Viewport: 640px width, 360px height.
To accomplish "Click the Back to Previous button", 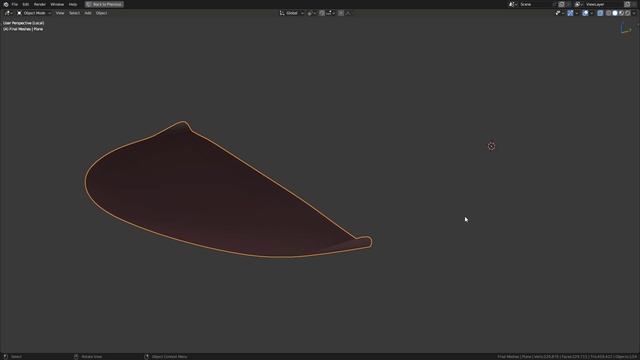I will [104, 4].
